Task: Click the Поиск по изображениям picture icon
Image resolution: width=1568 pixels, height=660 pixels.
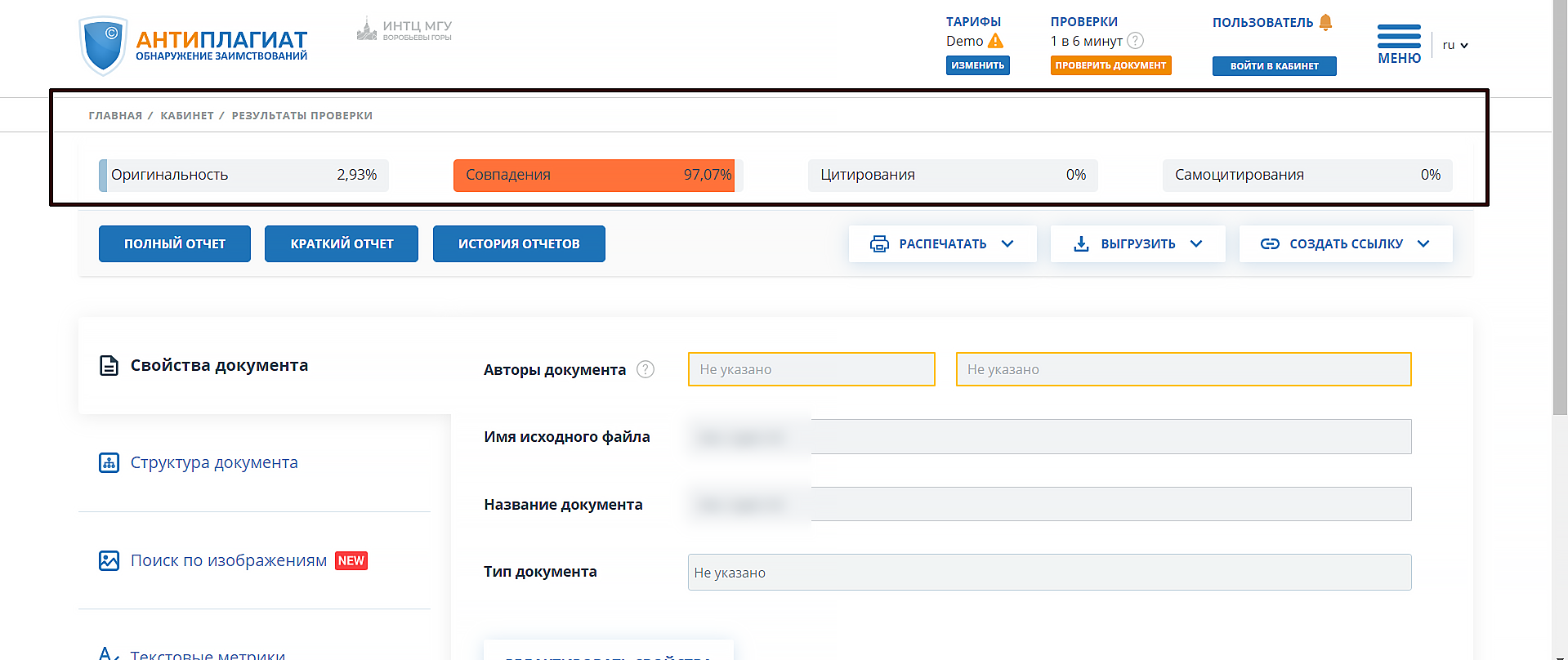Action: pos(109,560)
